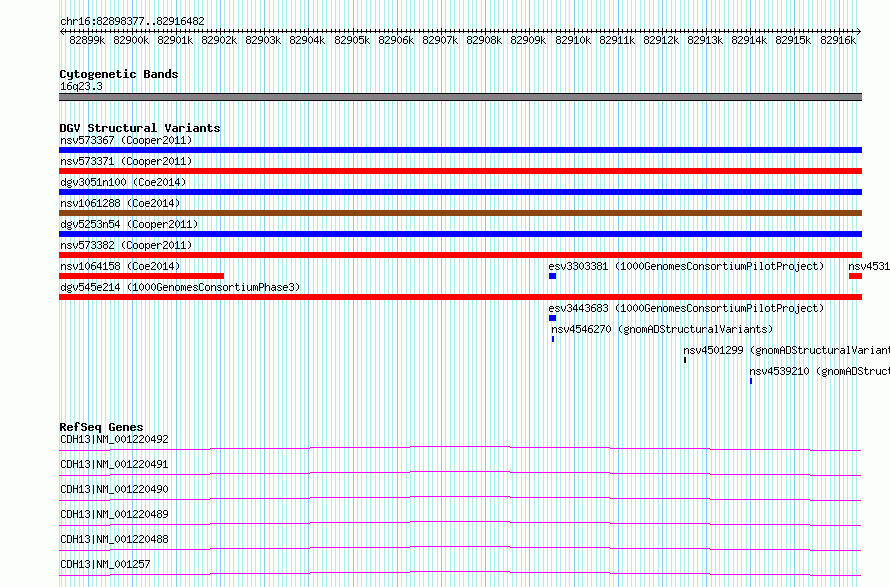Viewport: 890px width, 587px height.
Task: Choose the 82902k position on the ruler
Action: click(219, 40)
